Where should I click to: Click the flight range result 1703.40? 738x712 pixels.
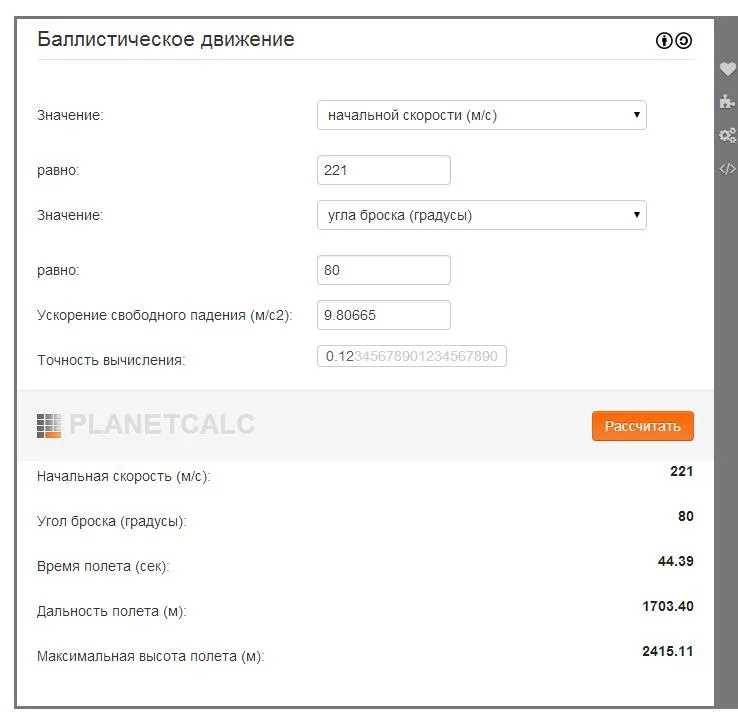pos(667,606)
